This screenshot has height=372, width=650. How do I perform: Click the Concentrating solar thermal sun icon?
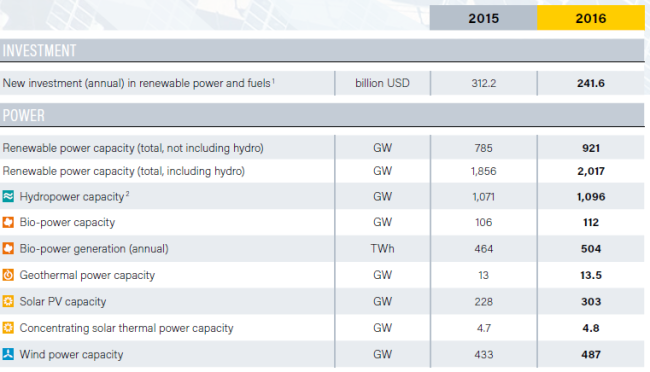point(8,328)
